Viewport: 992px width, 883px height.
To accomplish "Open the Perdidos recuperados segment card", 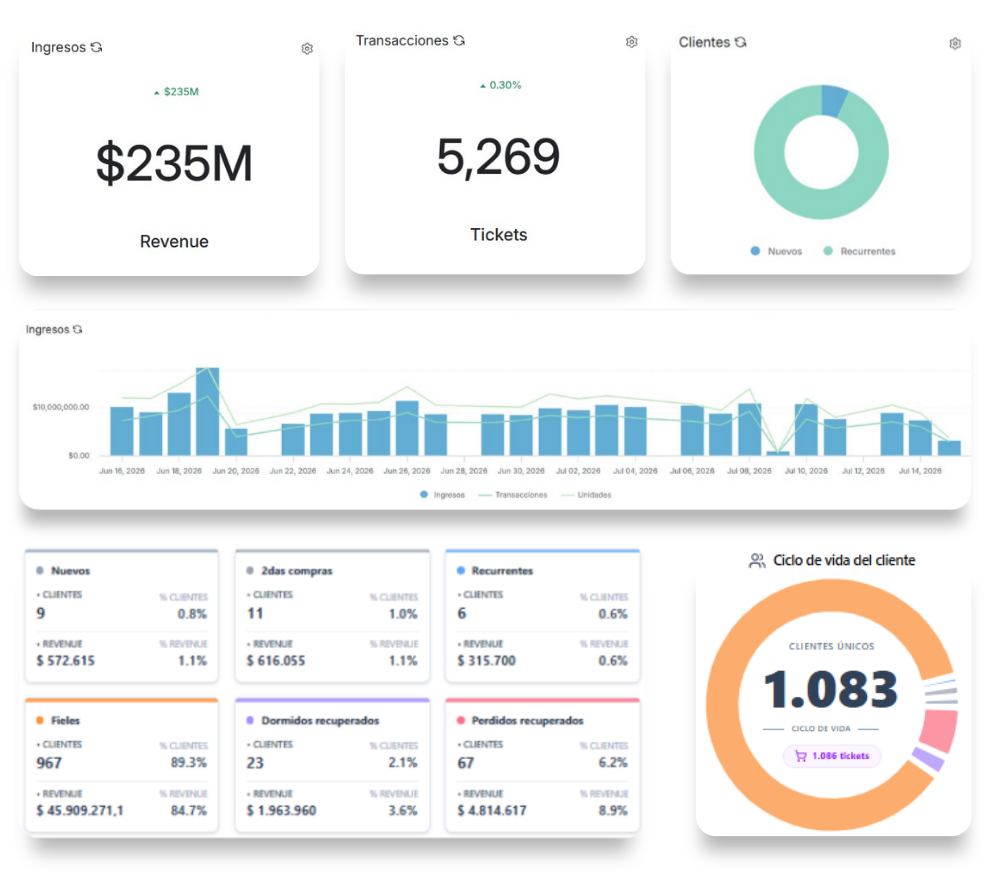I will [543, 765].
